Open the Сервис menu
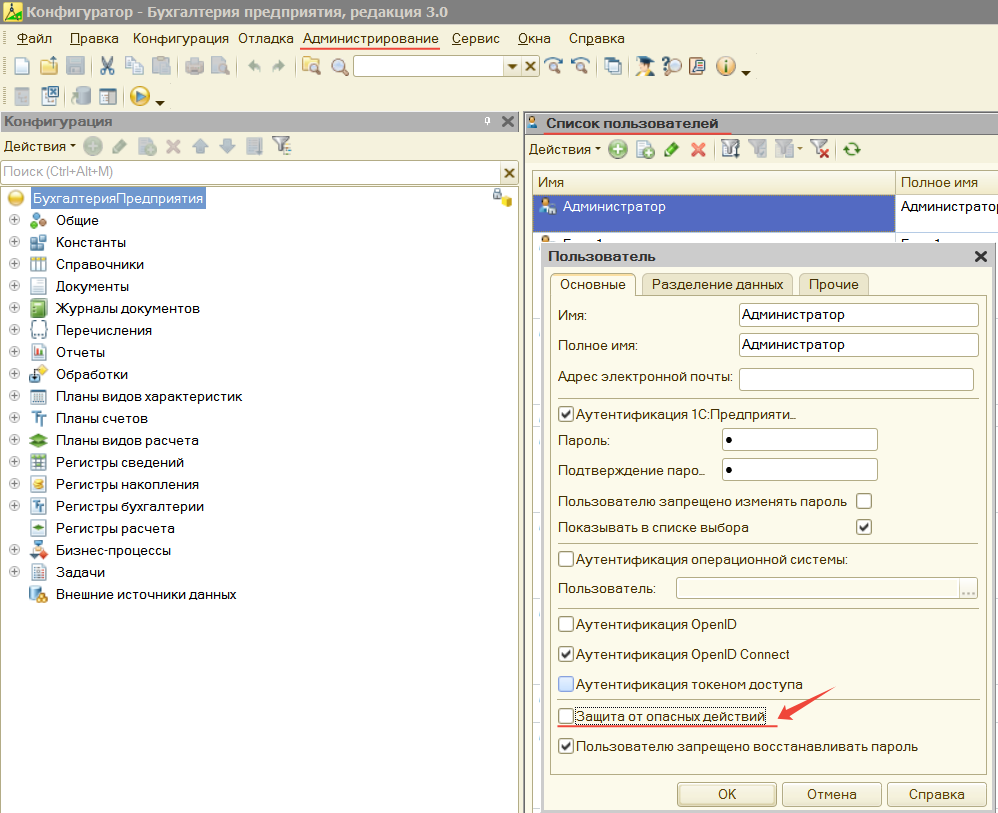This screenshot has height=813, width=998. pos(475,38)
